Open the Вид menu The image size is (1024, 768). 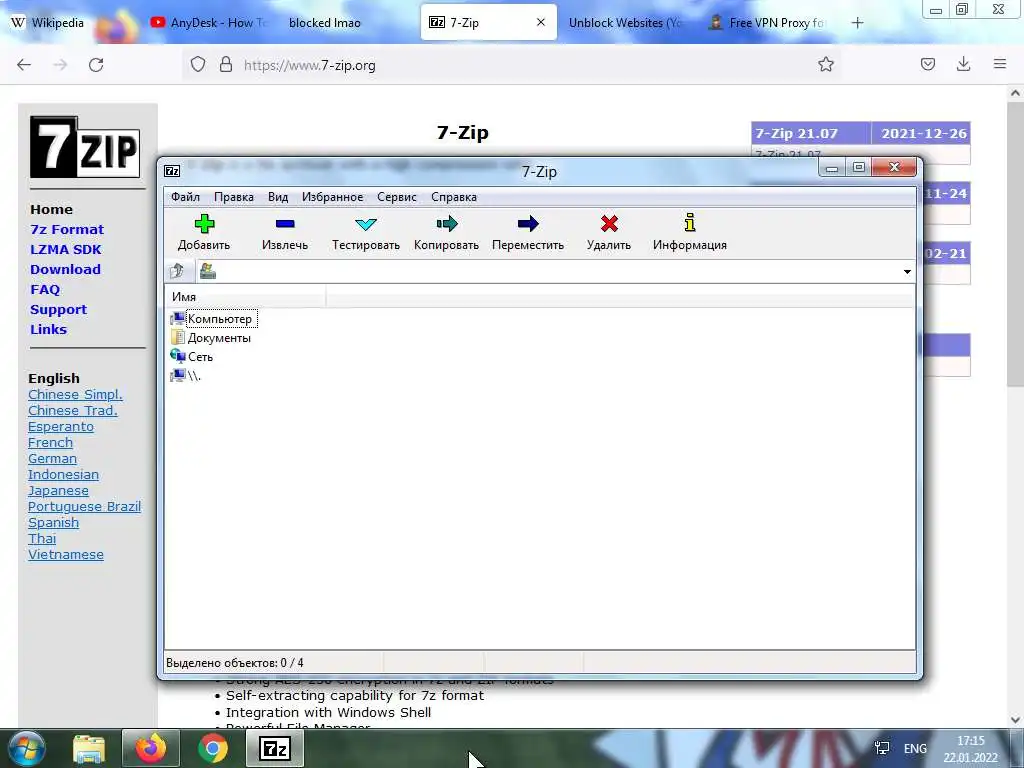[278, 197]
